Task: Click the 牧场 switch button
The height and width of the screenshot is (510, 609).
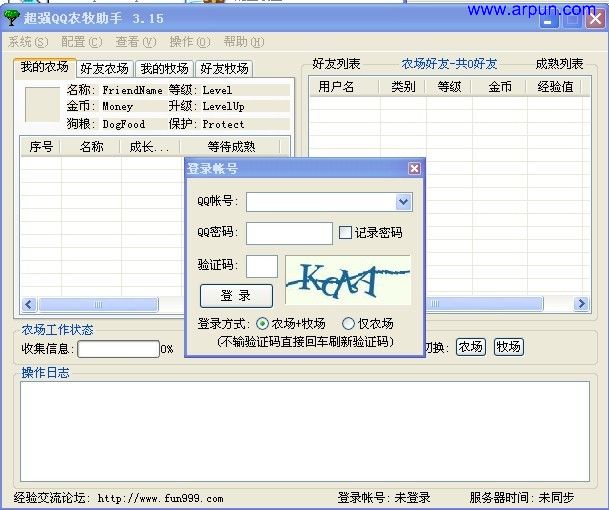Action: point(508,347)
